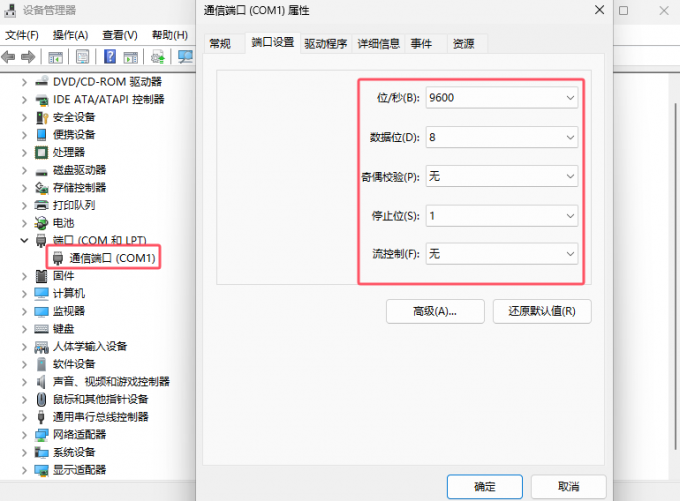The height and width of the screenshot is (501, 680).
Task: Open the 停止位(S) stop bits dropdown
Action: point(502,216)
